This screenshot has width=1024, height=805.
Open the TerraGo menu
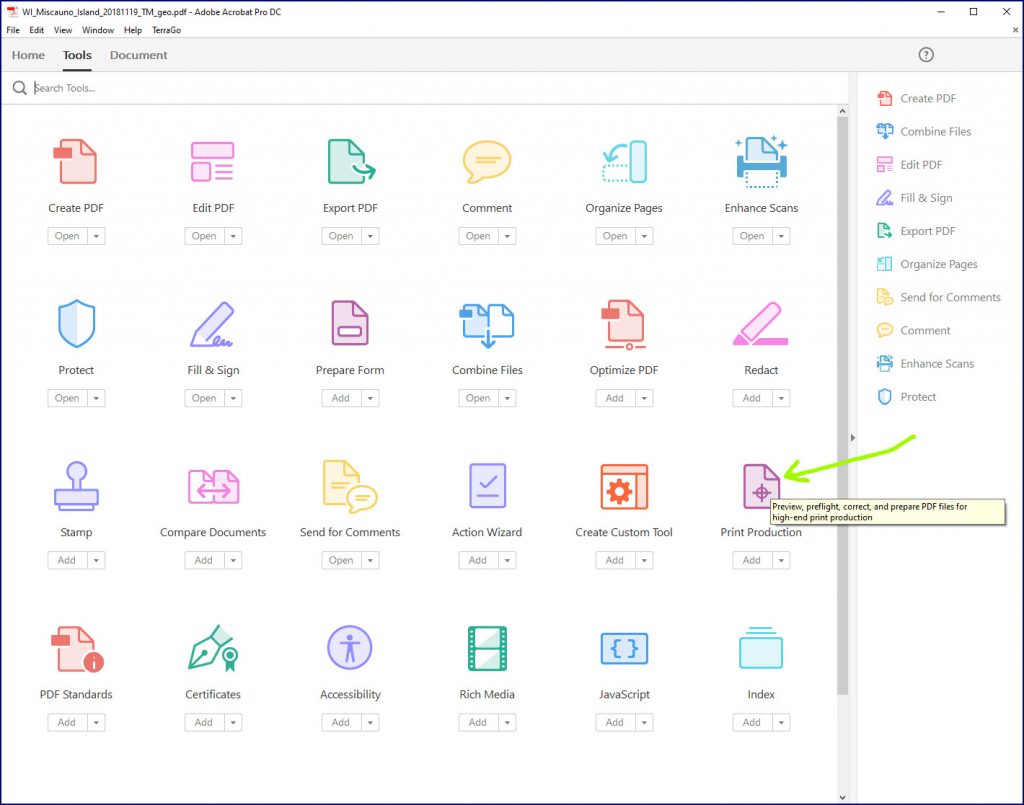[x=167, y=30]
